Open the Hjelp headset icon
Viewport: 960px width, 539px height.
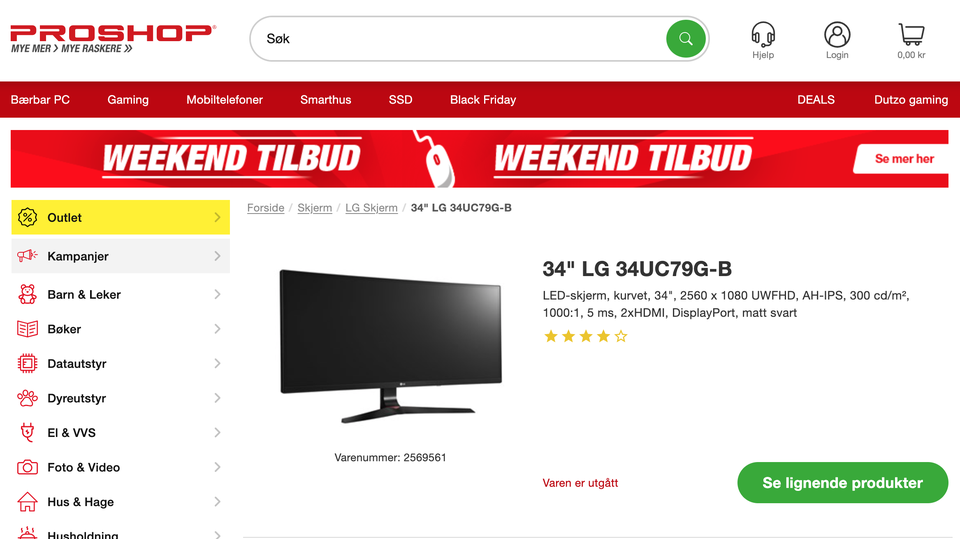[x=763, y=34]
